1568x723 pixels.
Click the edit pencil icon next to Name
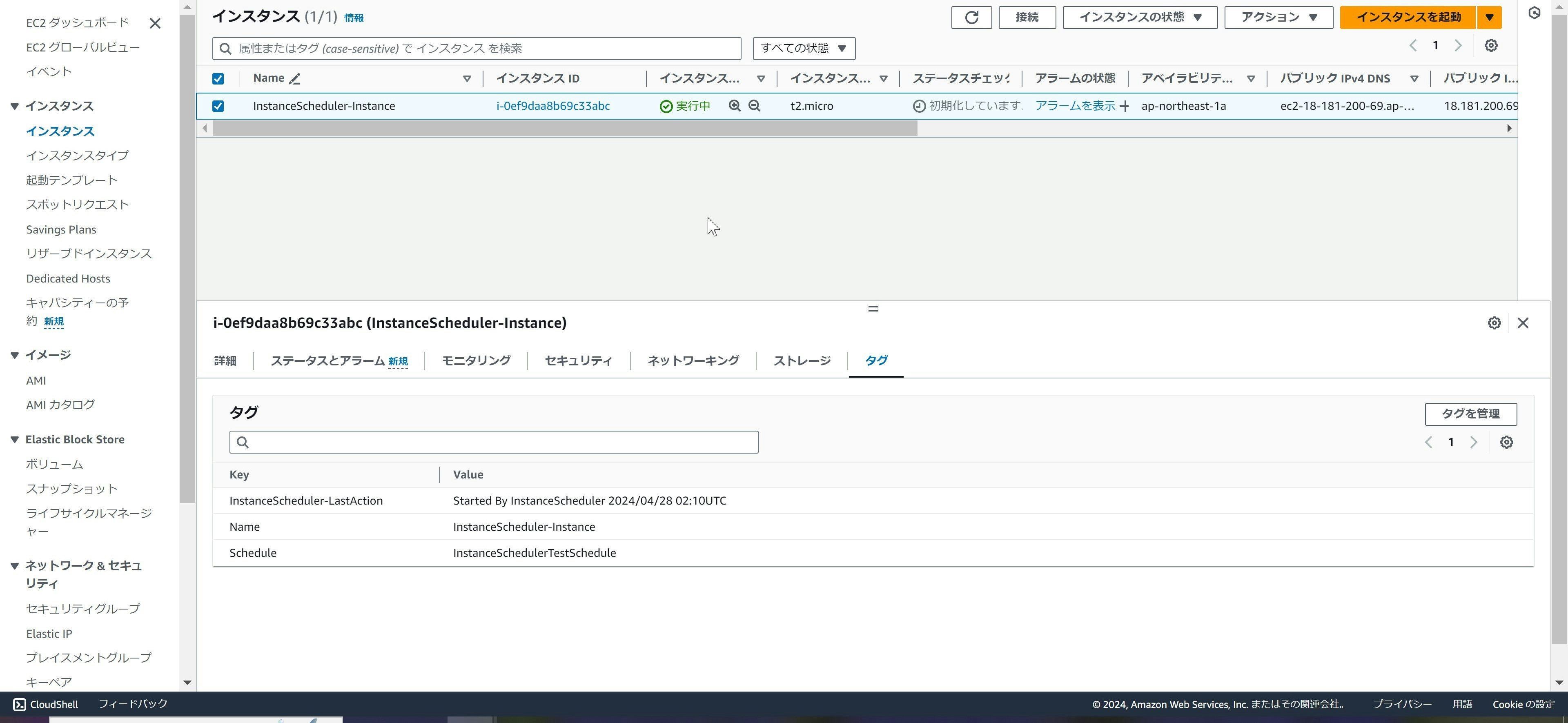(294, 78)
